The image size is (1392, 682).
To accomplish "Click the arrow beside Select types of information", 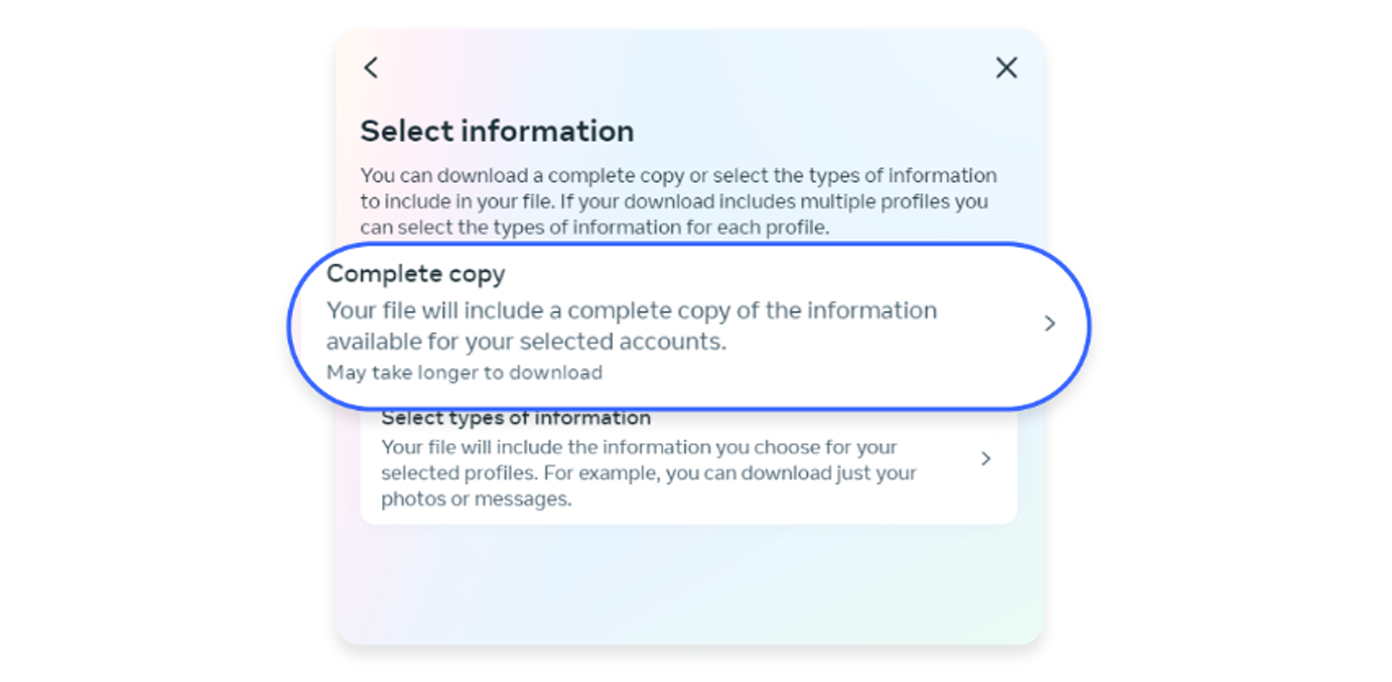I will (x=985, y=459).
